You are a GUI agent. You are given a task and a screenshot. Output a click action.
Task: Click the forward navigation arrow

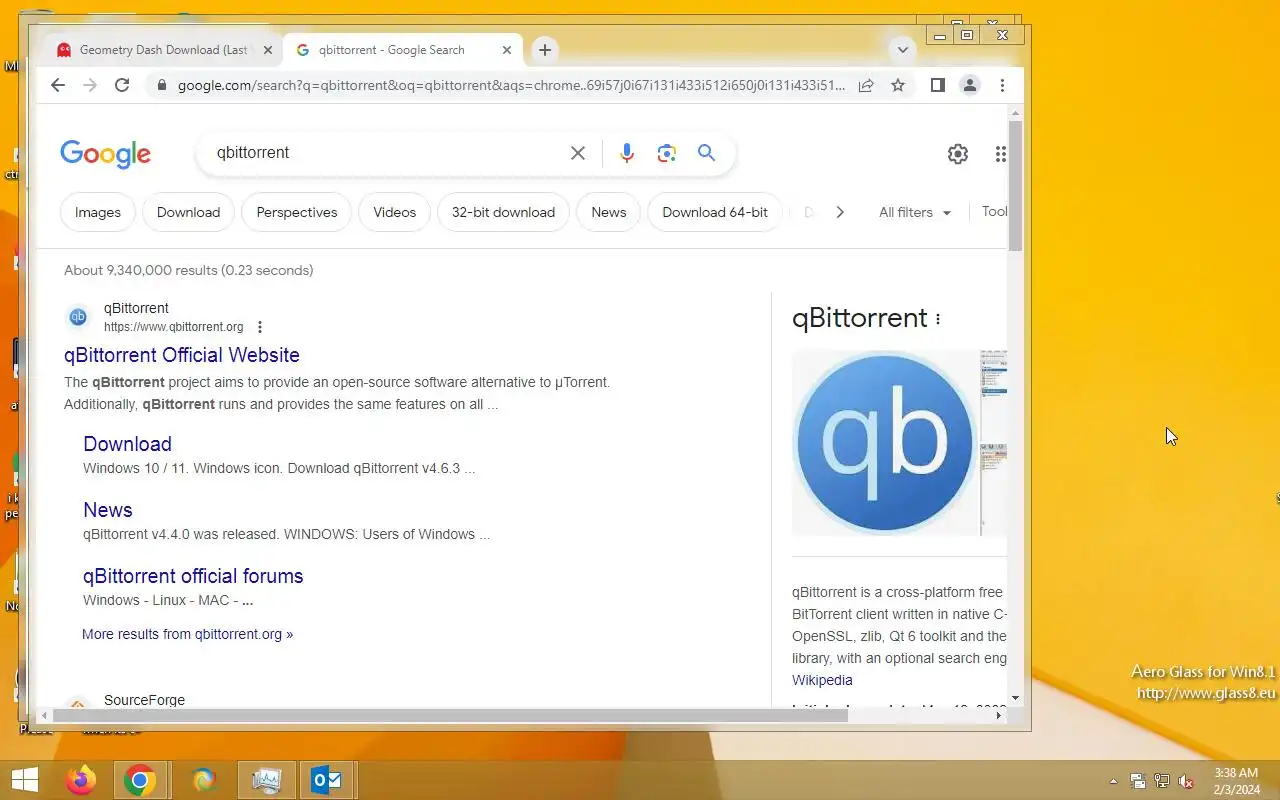[x=90, y=85]
